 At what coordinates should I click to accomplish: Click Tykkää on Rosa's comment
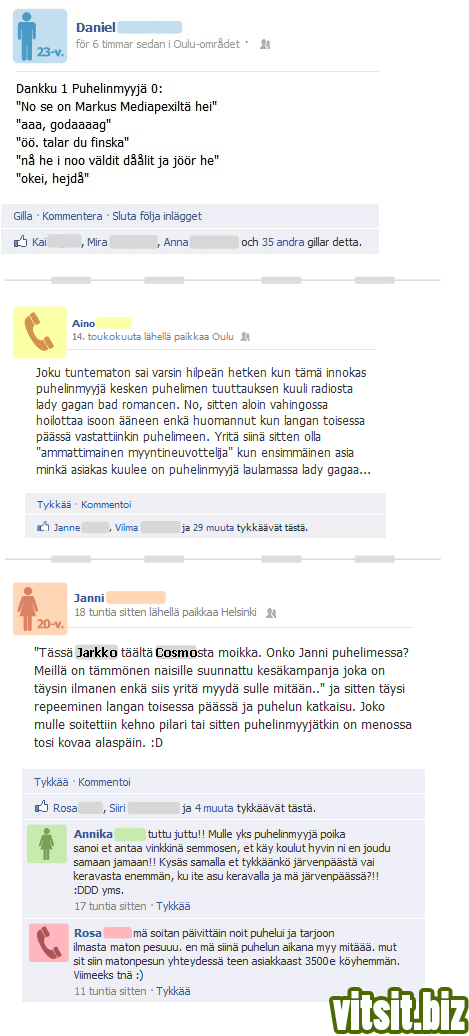tap(173, 991)
